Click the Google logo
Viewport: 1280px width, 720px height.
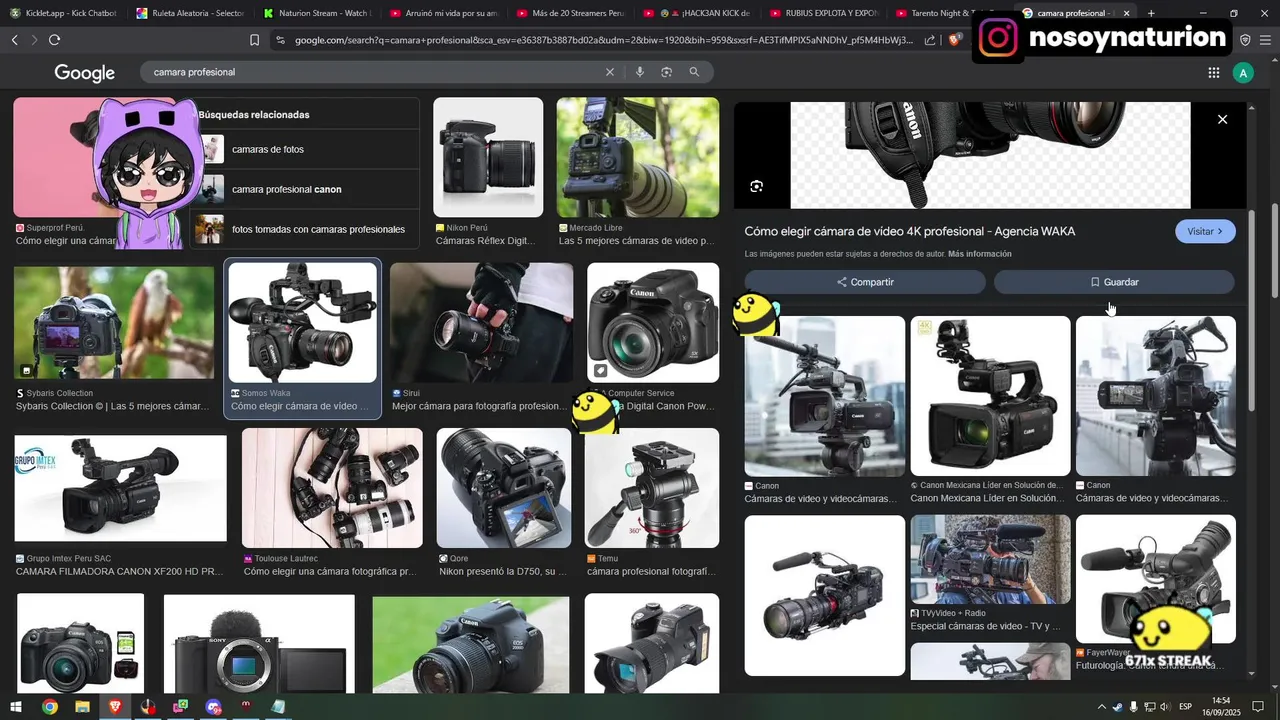coord(85,73)
